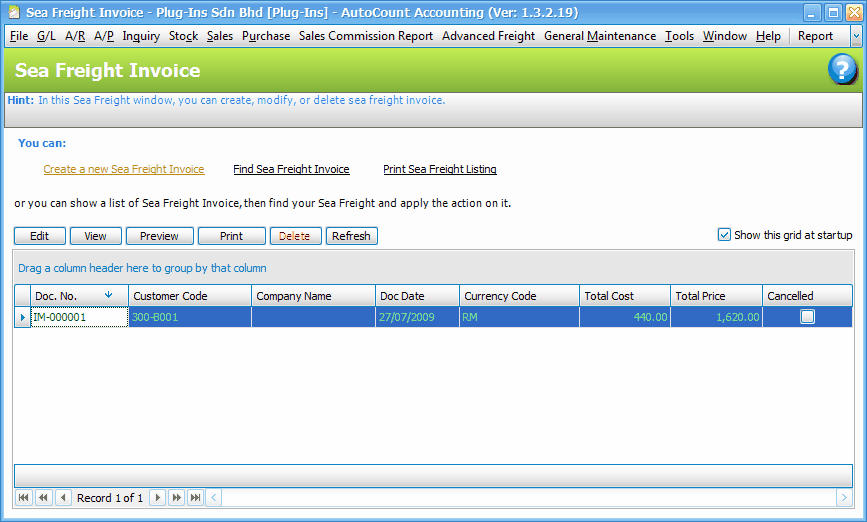
Task: Sort by Customer Code column header
Action: [x=190, y=296]
